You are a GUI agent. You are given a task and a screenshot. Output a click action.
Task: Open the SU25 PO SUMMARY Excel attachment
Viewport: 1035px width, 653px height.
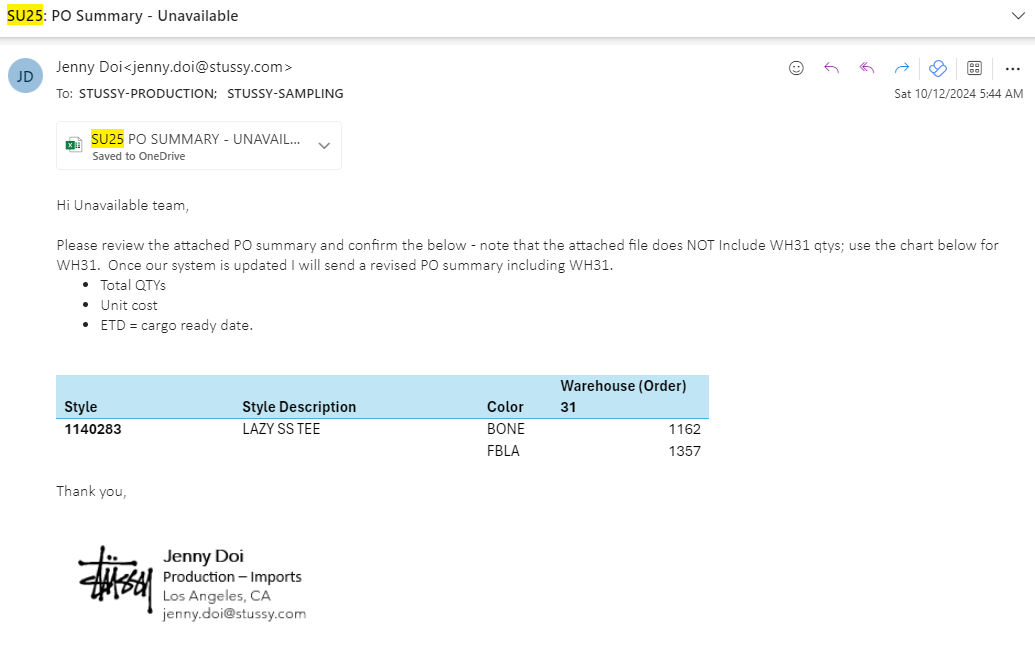(x=199, y=146)
